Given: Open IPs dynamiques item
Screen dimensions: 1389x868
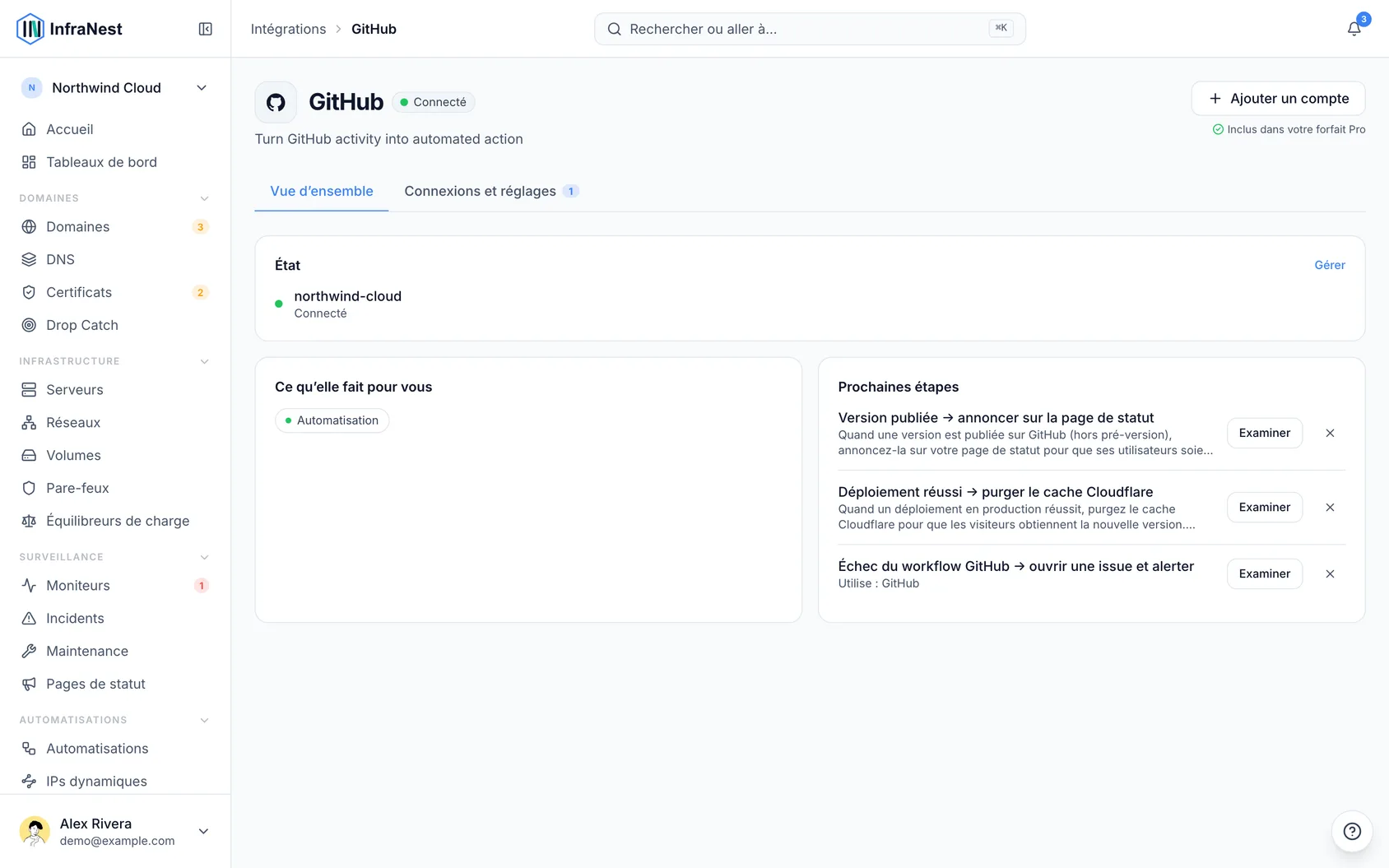Looking at the screenshot, I should pos(115,781).
